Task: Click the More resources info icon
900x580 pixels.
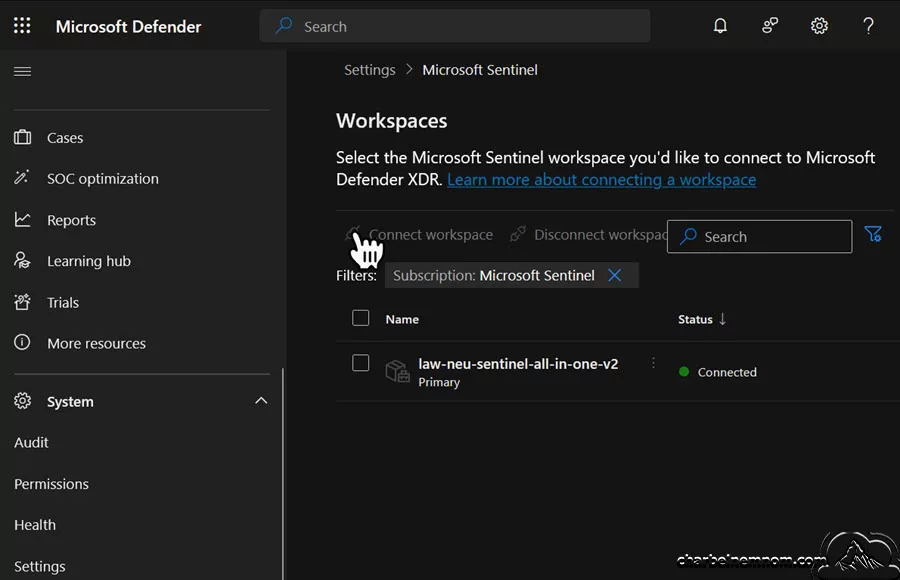Action: pyautogui.click(x=22, y=343)
